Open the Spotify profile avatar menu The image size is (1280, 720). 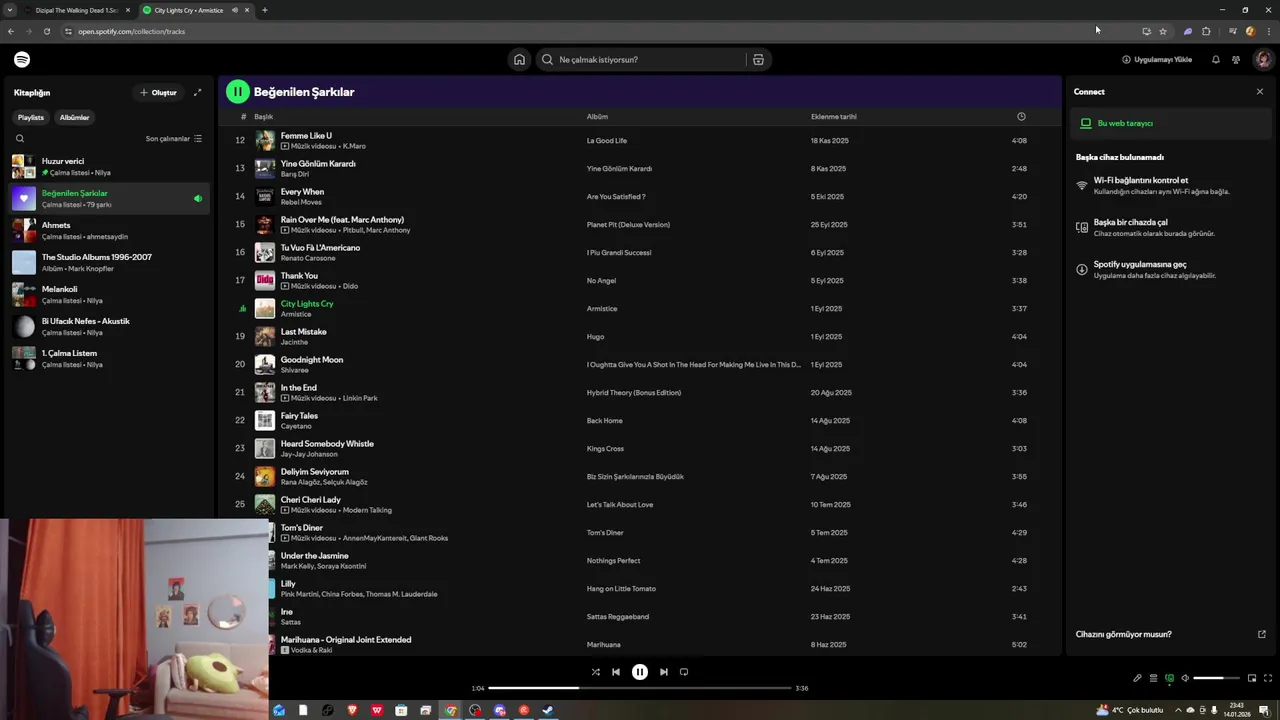click(1263, 60)
